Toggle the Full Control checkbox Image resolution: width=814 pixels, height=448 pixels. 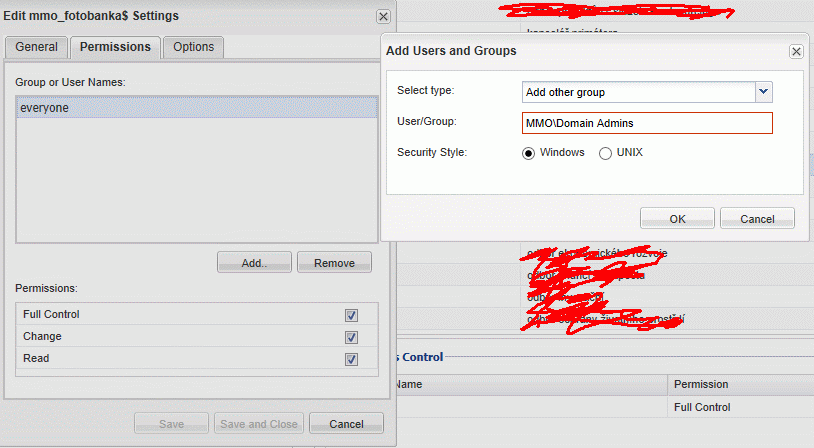[x=351, y=315]
